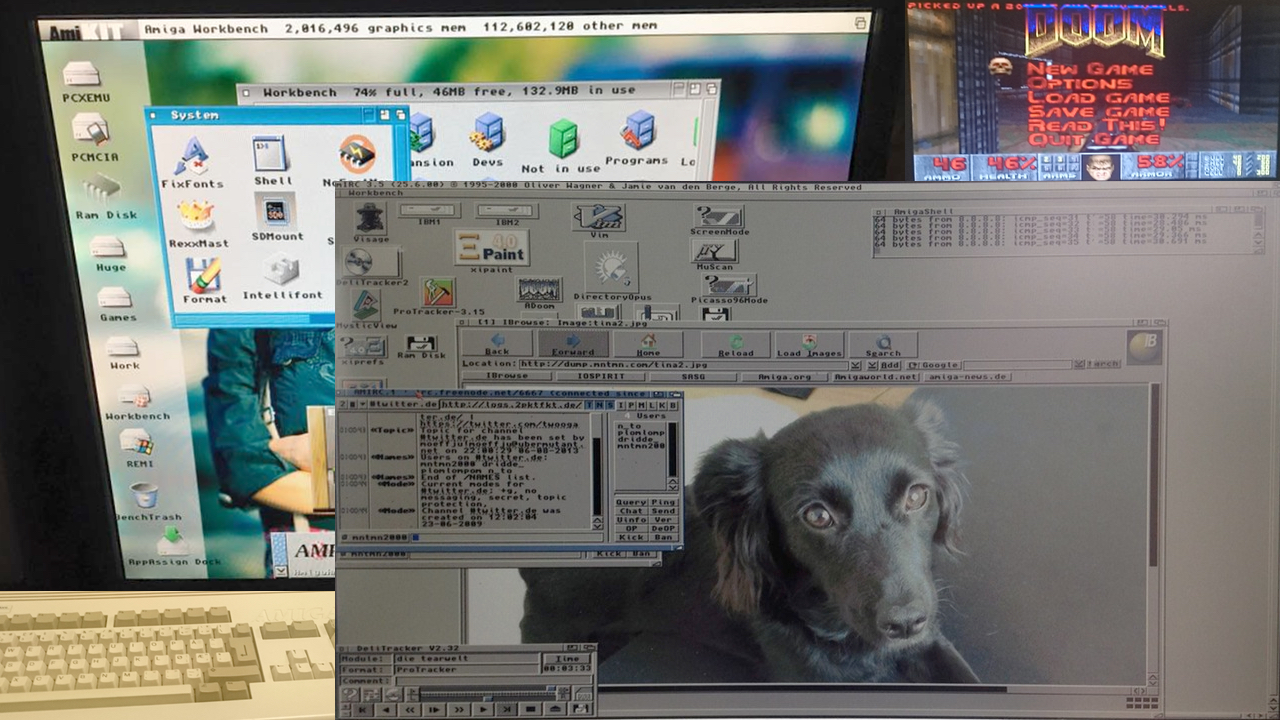Choose Load Game in the Doom menu
The image size is (1280, 720).
1098,98
